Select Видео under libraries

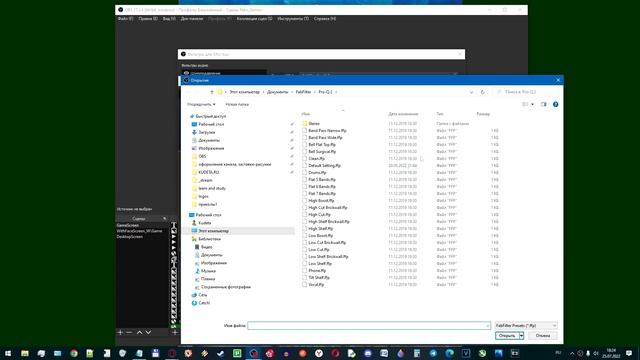tap(207, 247)
